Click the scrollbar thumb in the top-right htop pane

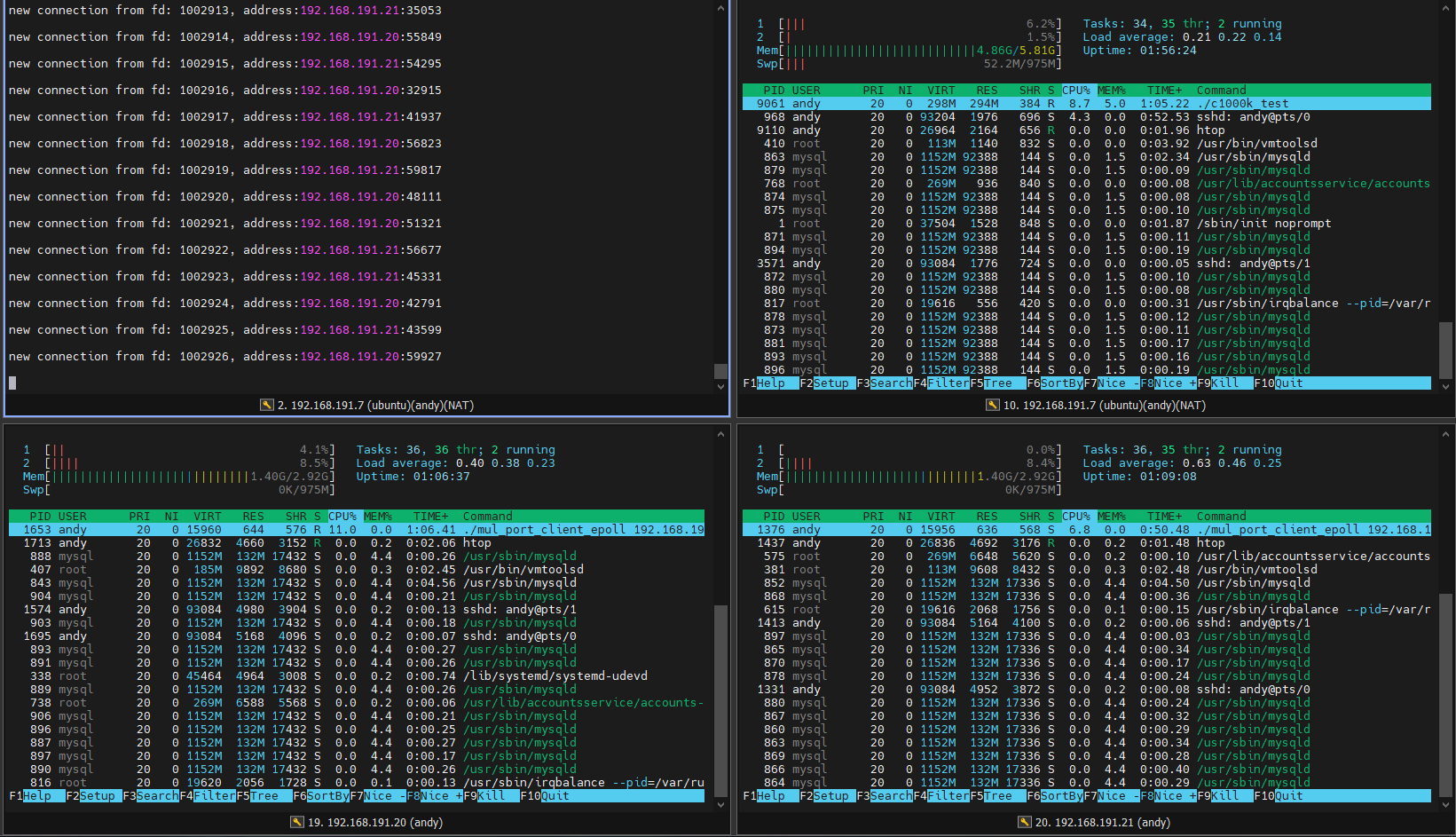coord(1446,350)
